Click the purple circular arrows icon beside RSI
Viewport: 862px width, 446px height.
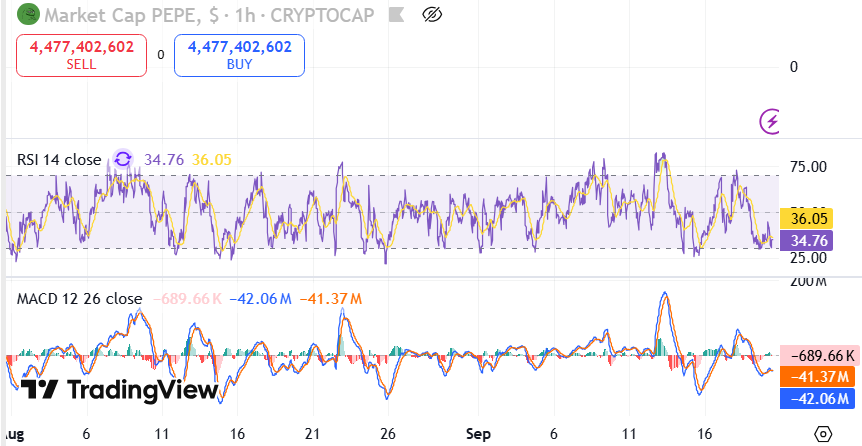click(123, 159)
